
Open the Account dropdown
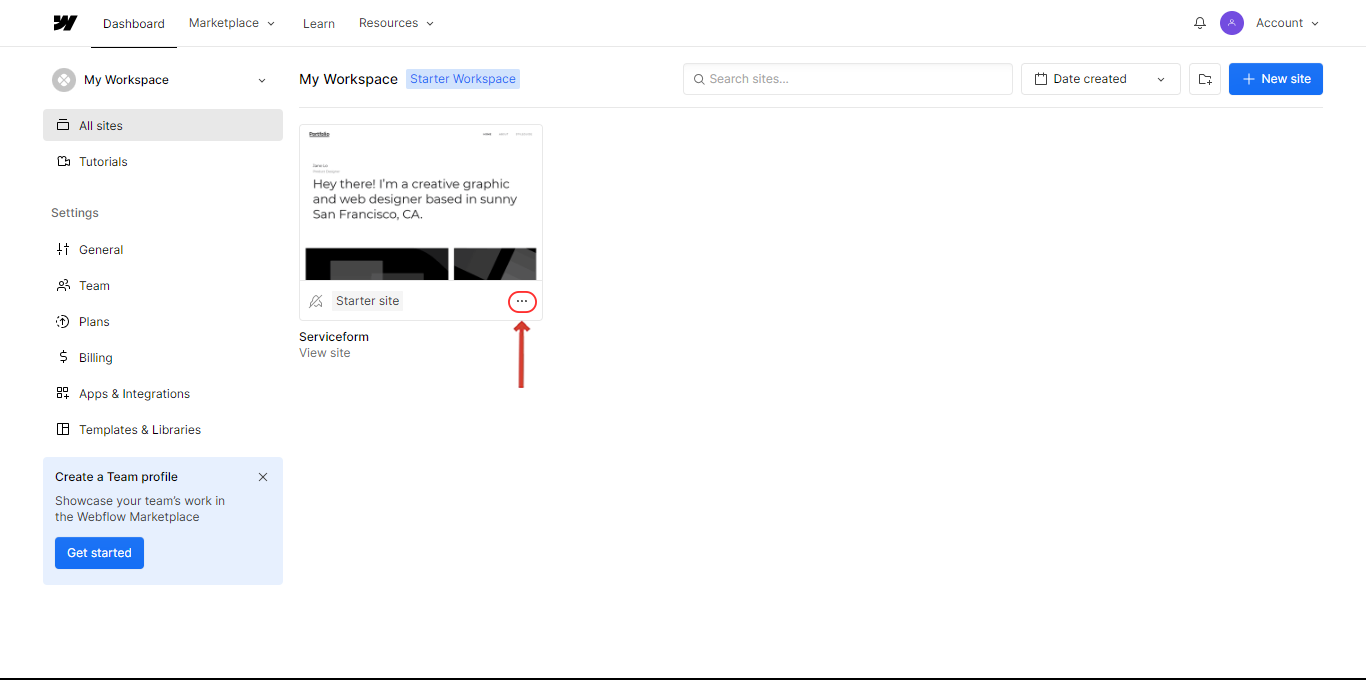pos(1288,23)
